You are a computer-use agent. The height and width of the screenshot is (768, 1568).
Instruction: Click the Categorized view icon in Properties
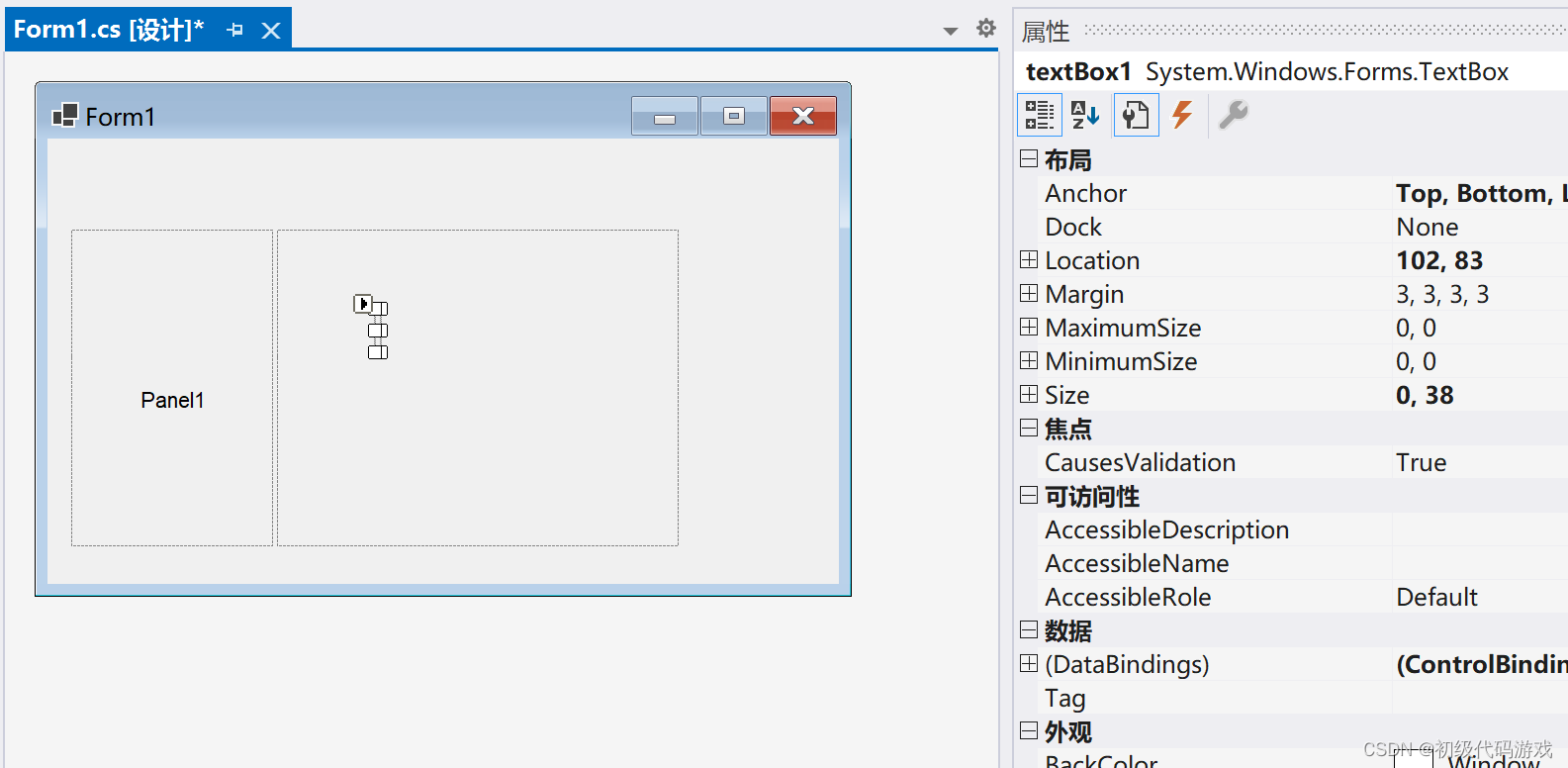(x=1040, y=115)
